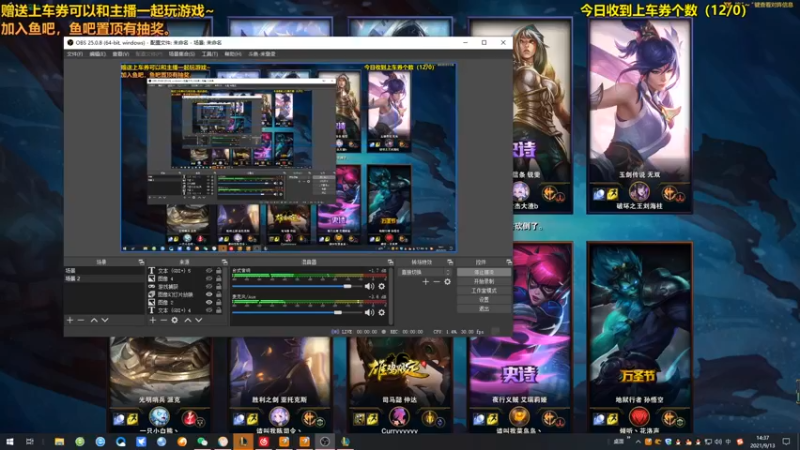
Task: Click the stop streaming button
Action: point(484,272)
